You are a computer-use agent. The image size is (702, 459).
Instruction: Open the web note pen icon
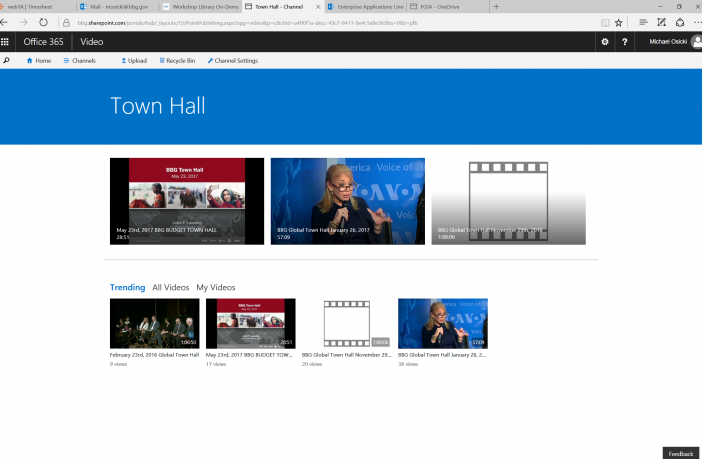661,22
